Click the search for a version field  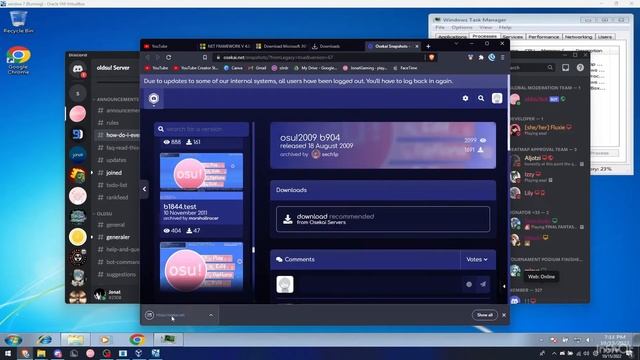click(x=202, y=129)
